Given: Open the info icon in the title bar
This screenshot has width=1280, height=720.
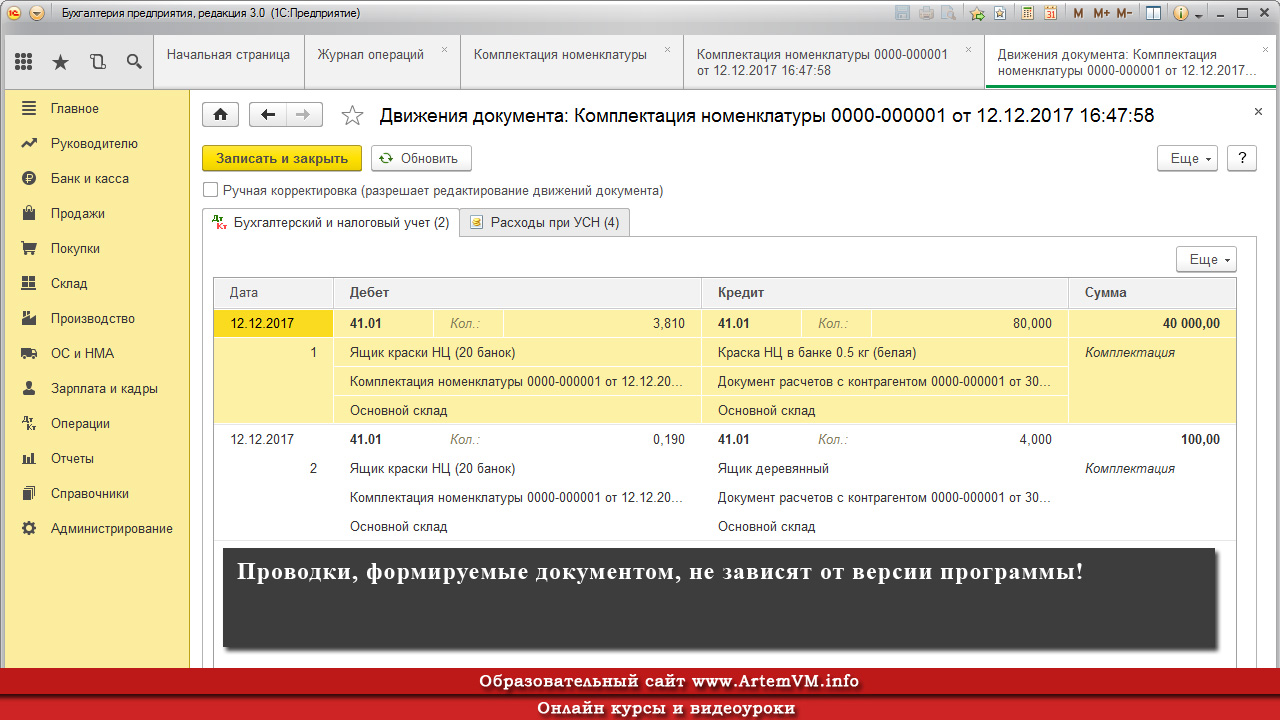Looking at the screenshot, I should pyautogui.click(x=1180, y=13).
